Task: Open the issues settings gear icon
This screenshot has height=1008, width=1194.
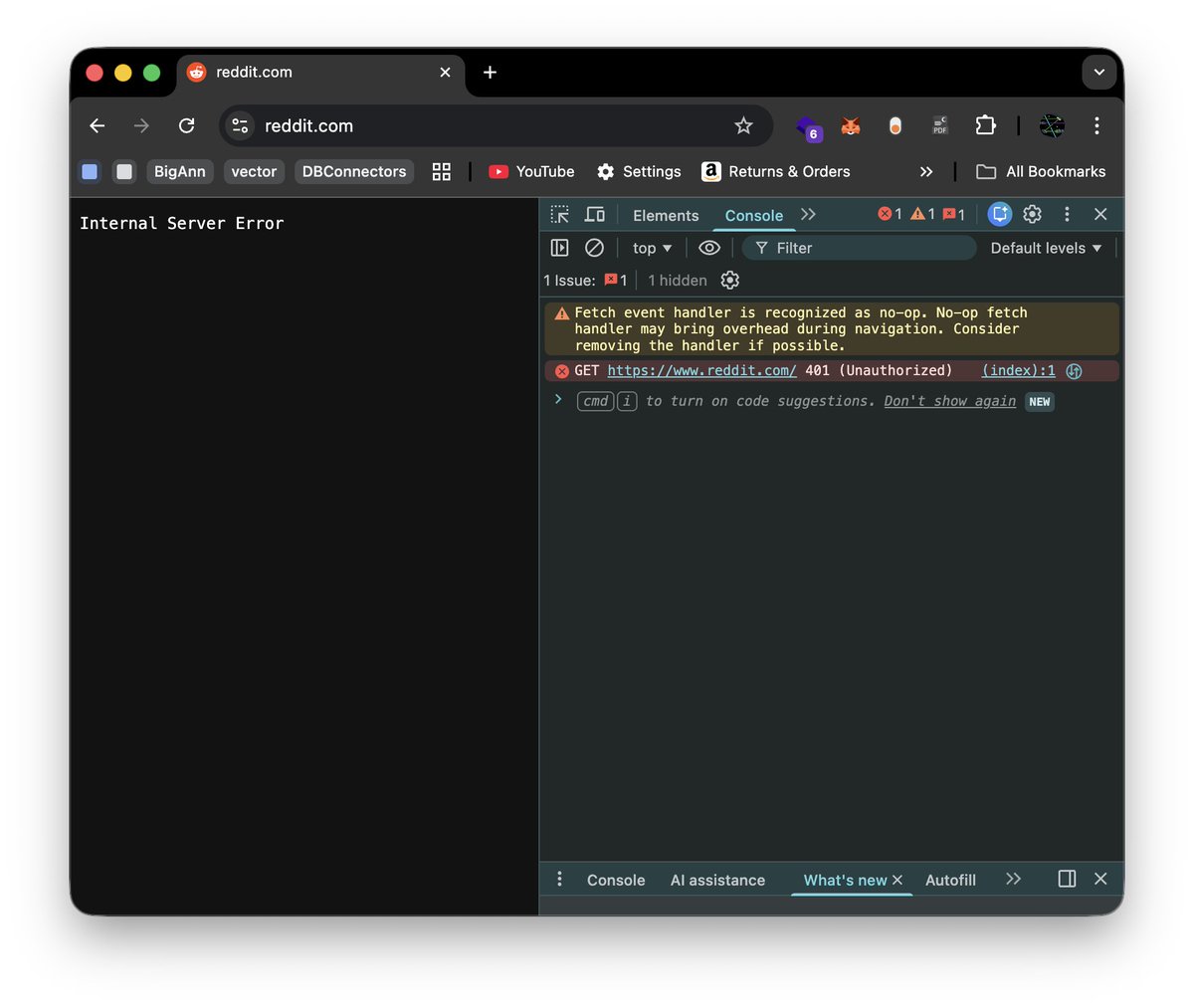Action: coord(730,281)
